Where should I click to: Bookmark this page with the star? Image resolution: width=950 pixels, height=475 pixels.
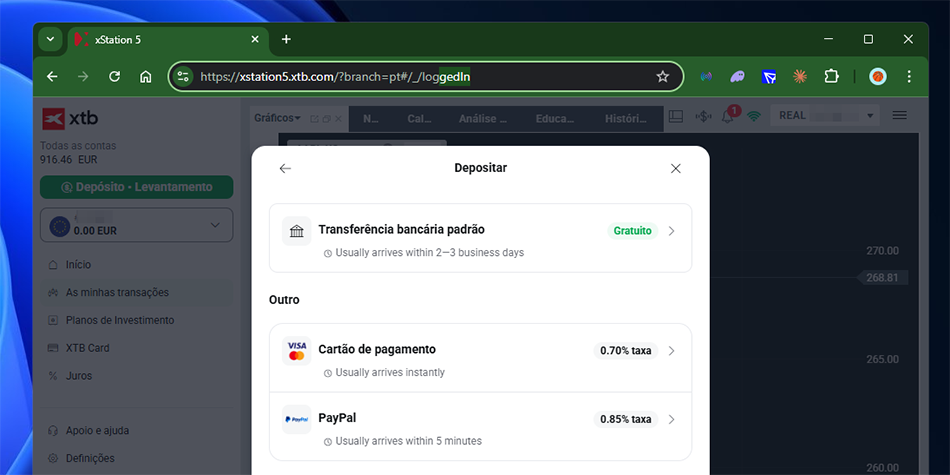pos(663,76)
